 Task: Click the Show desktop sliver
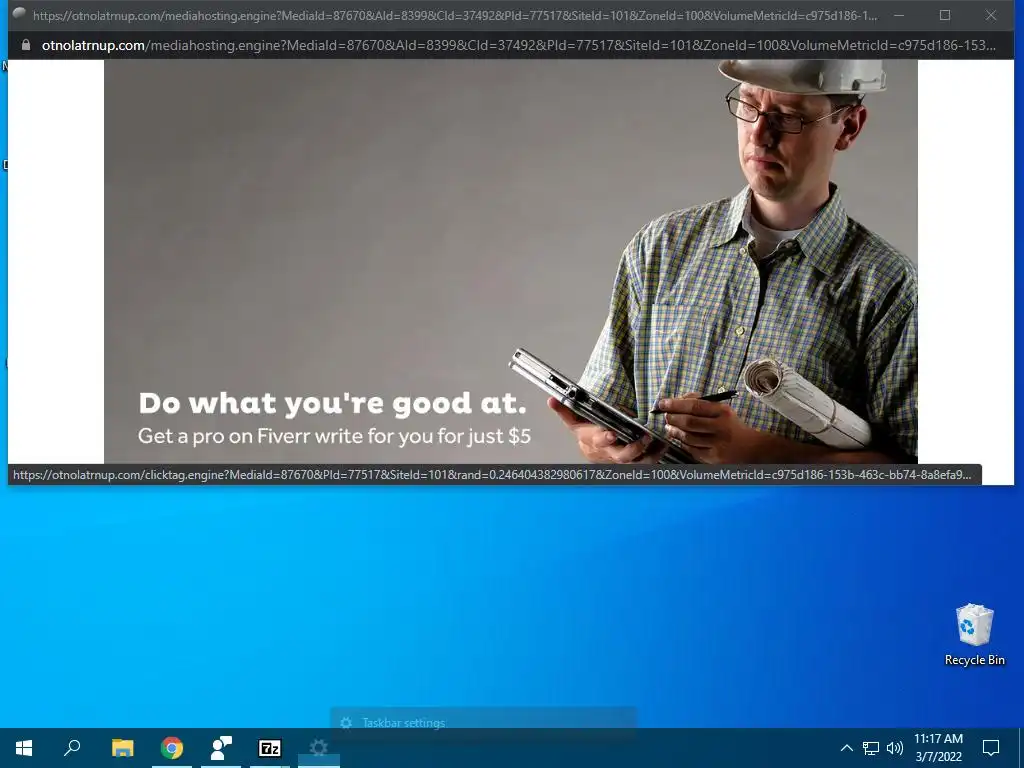1021,748
